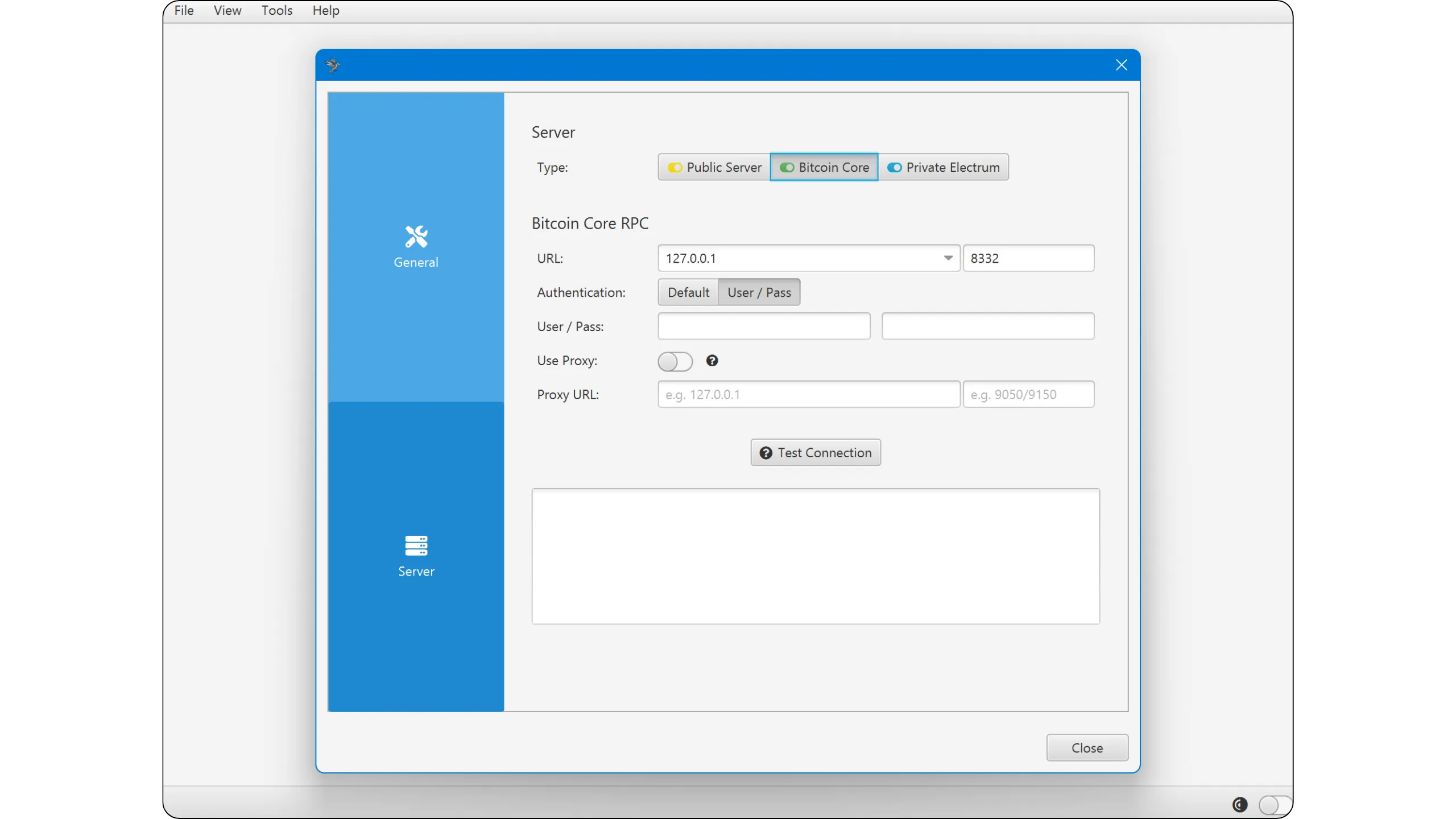Viewport: 1456px width, 819px height.
Task: Focus the RPC password input field
Action: point(988,326)
